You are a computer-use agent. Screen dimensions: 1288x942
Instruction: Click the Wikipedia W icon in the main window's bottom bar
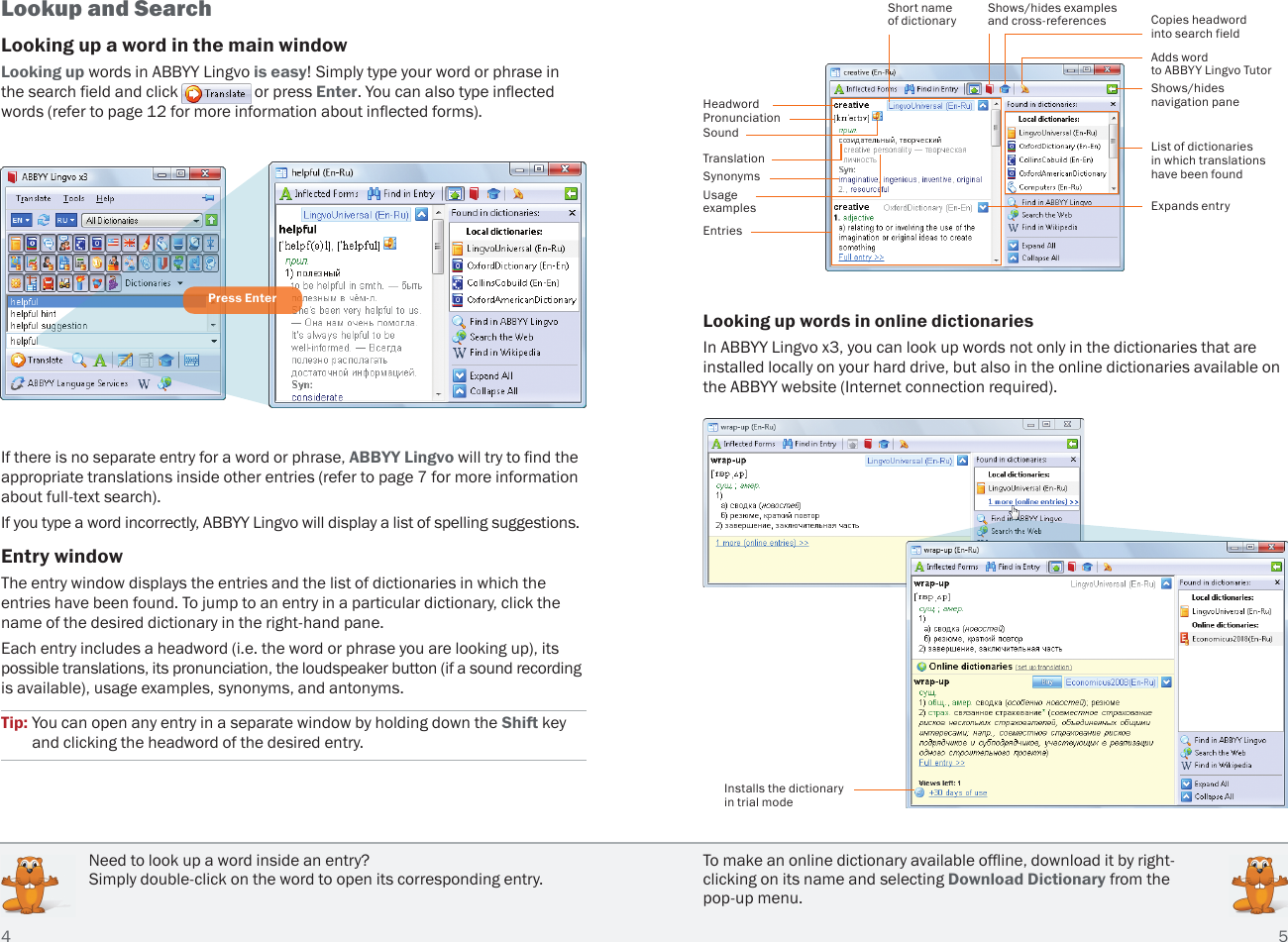click(144, 383)
